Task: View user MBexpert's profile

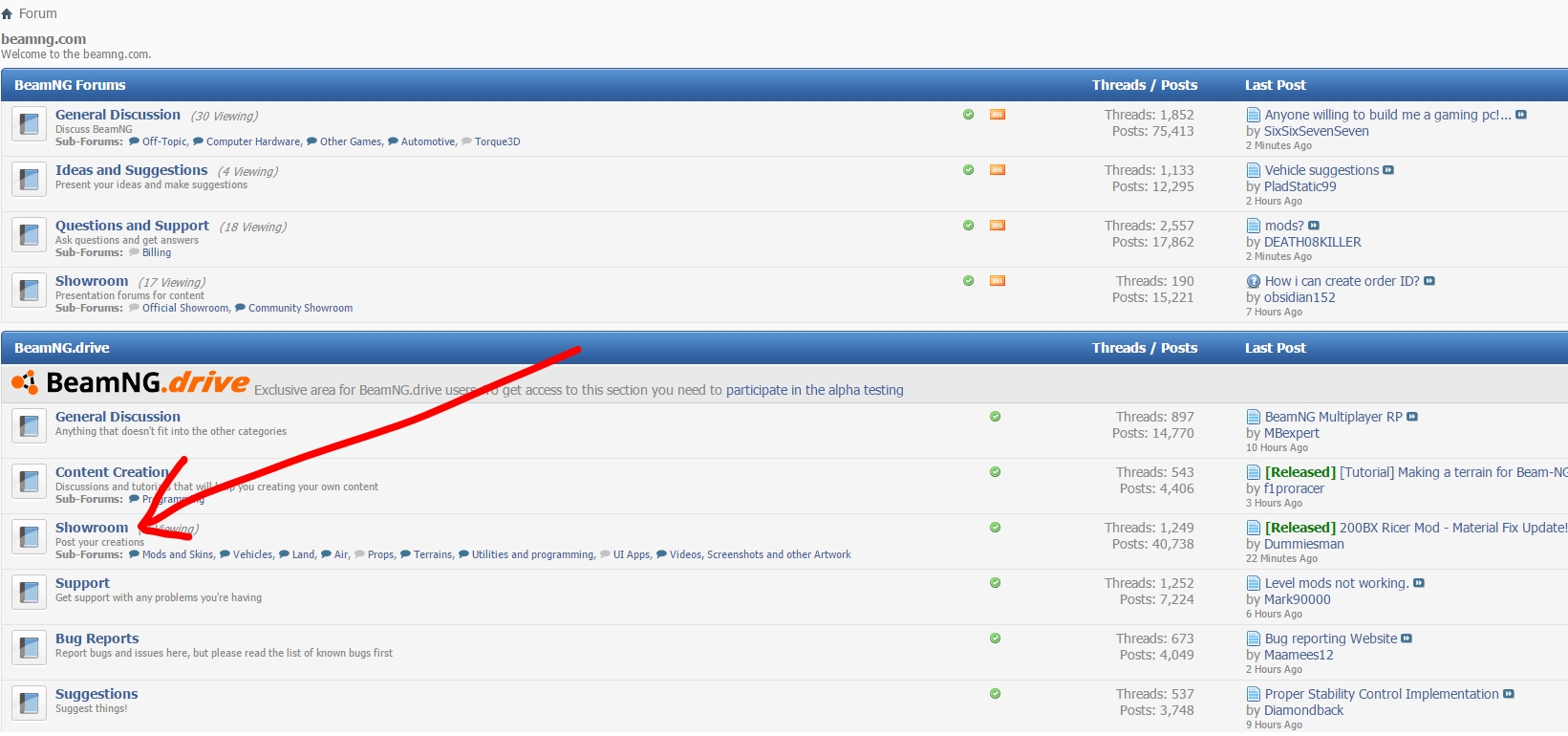Action: [1292, 433]
